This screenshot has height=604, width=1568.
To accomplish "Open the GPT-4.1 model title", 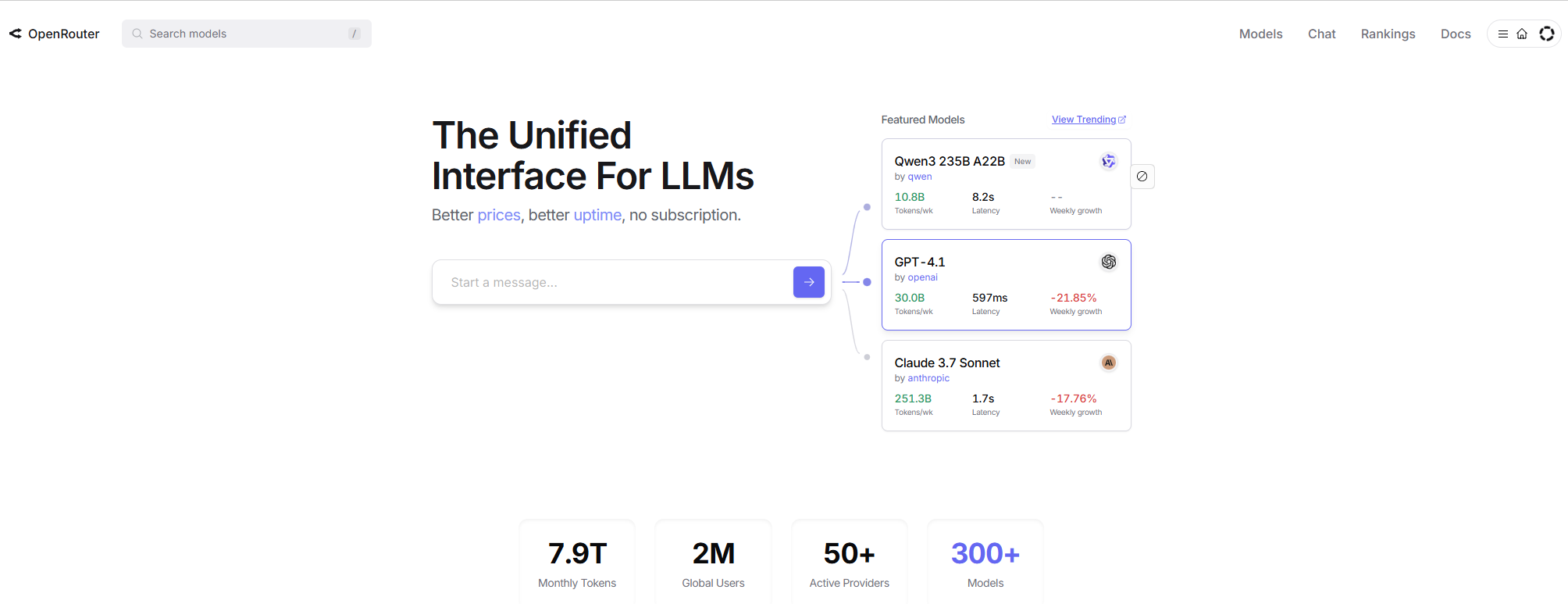I will (x=920, y=262).
